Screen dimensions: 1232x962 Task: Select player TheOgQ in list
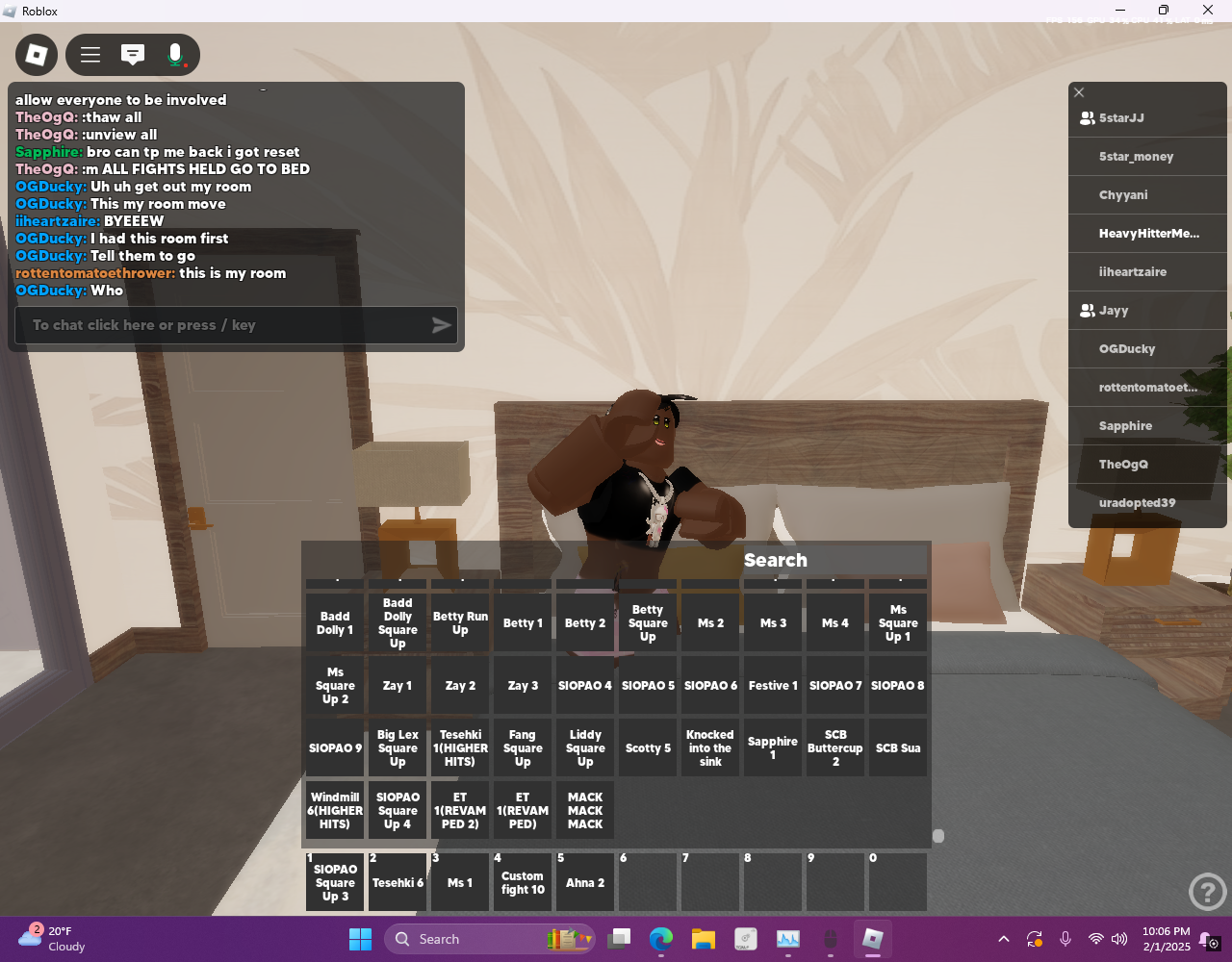(1147, 465)
